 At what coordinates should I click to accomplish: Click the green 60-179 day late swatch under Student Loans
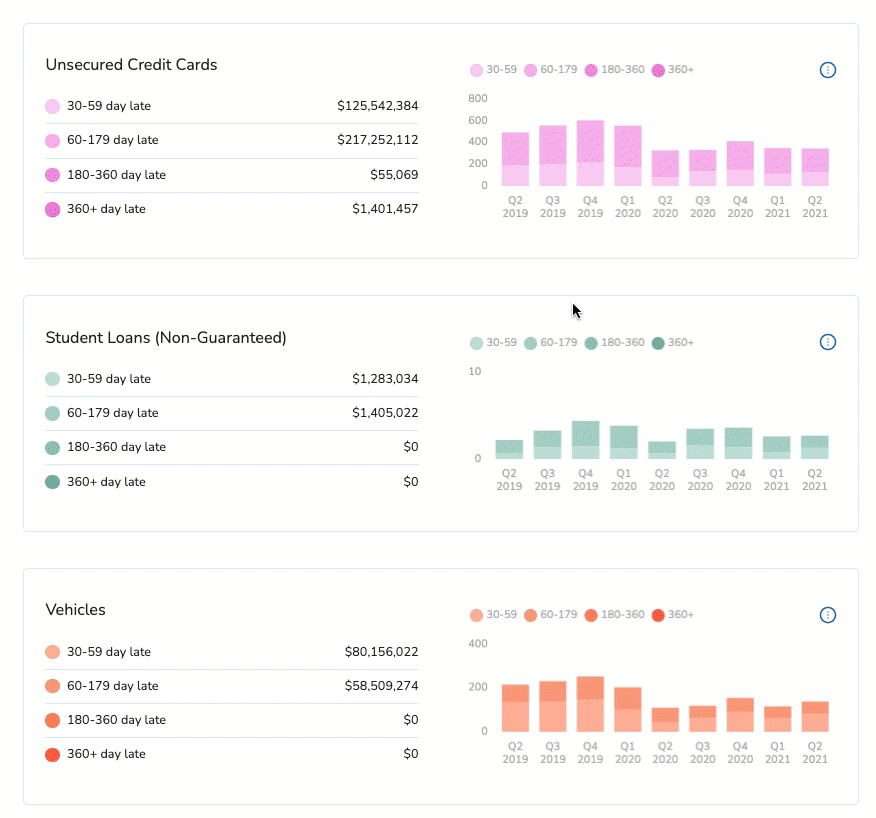(x=53, y=413)
